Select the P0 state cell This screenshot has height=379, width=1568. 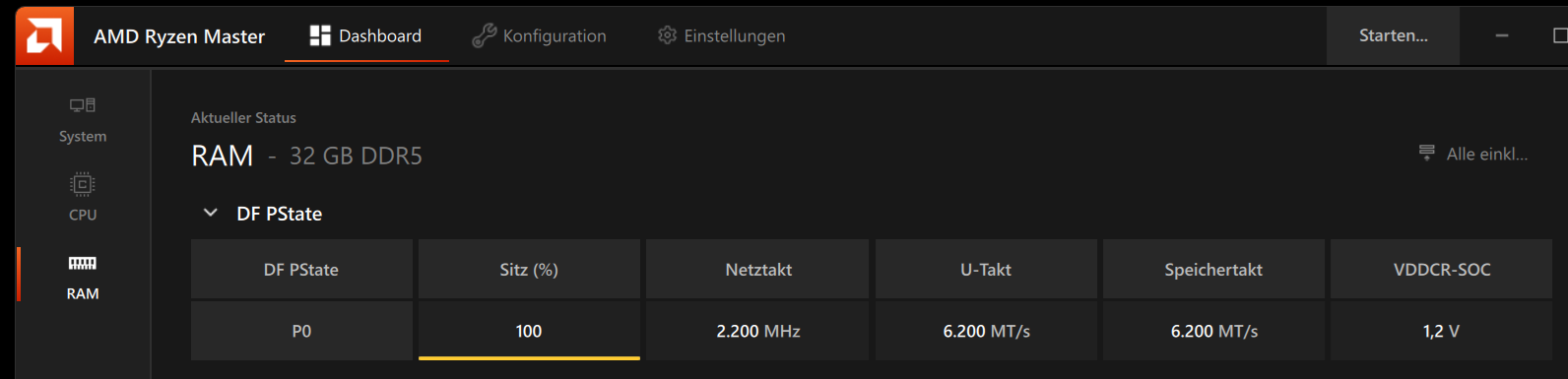[301, 331]
